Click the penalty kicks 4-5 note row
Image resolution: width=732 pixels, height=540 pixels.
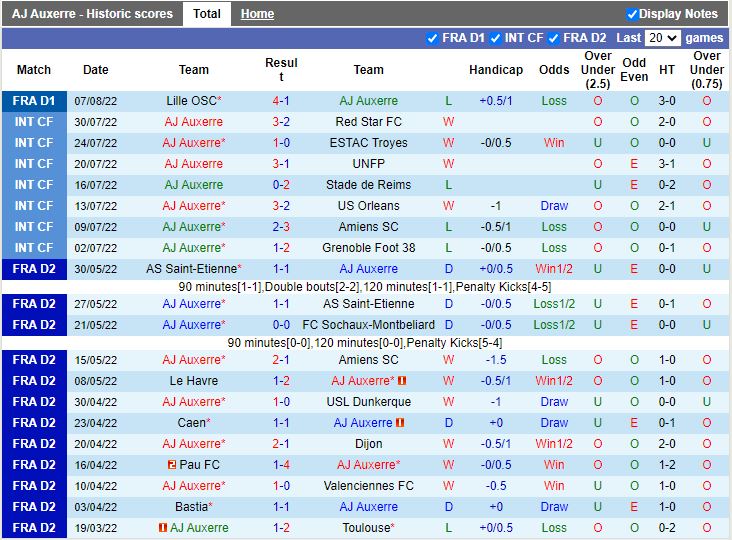point(365,287)
